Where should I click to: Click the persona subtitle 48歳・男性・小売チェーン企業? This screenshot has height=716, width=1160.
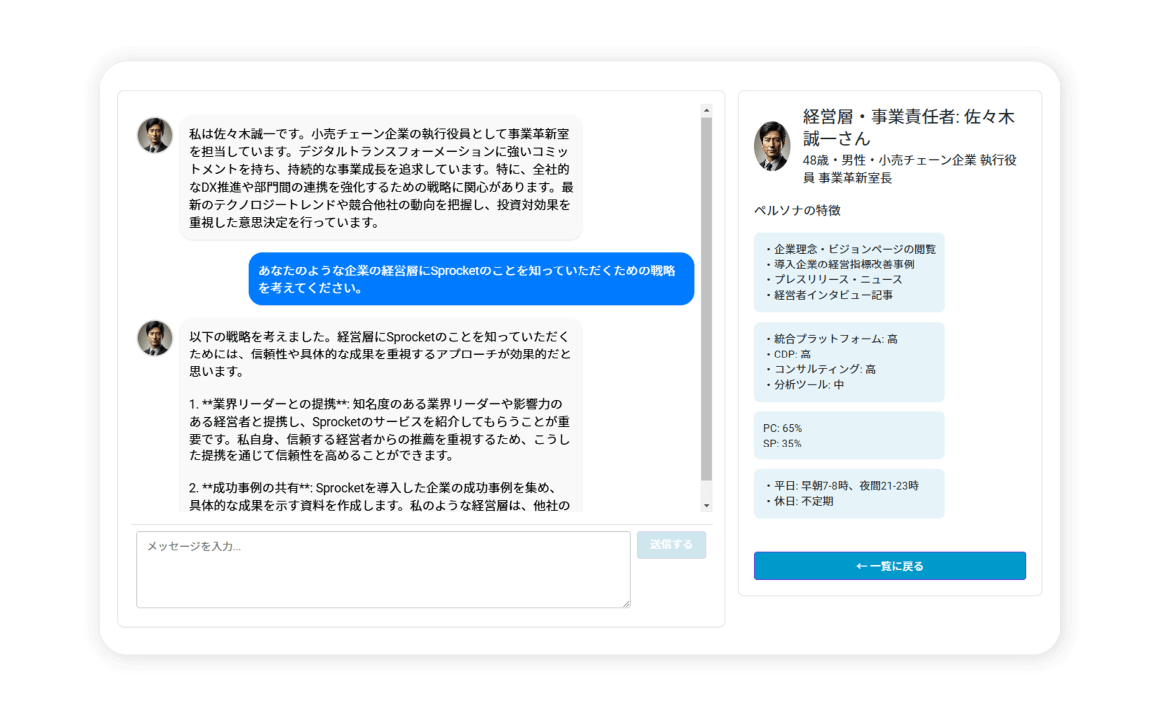(x=909, y=169)
